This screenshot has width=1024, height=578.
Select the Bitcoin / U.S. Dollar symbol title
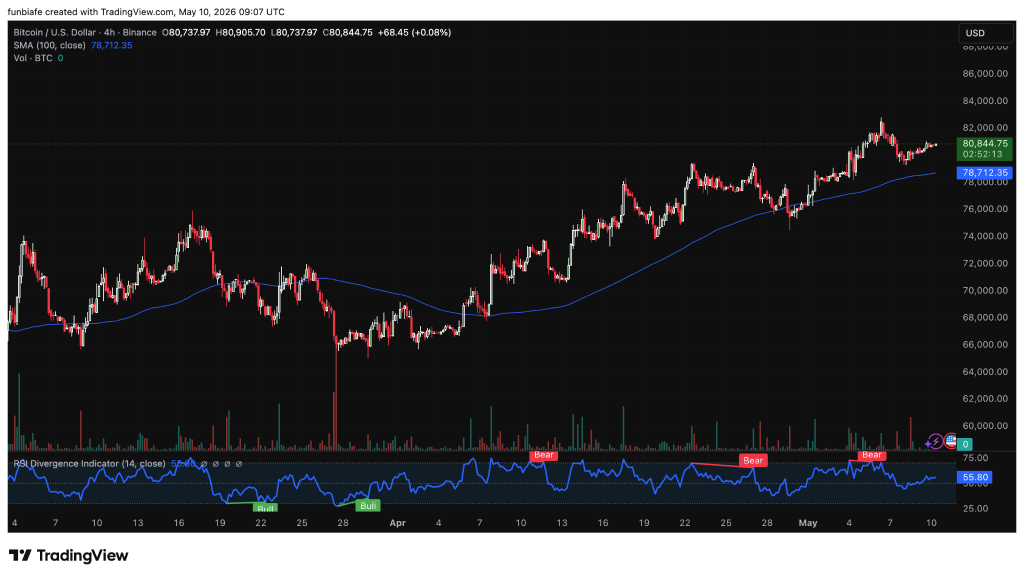85,33
